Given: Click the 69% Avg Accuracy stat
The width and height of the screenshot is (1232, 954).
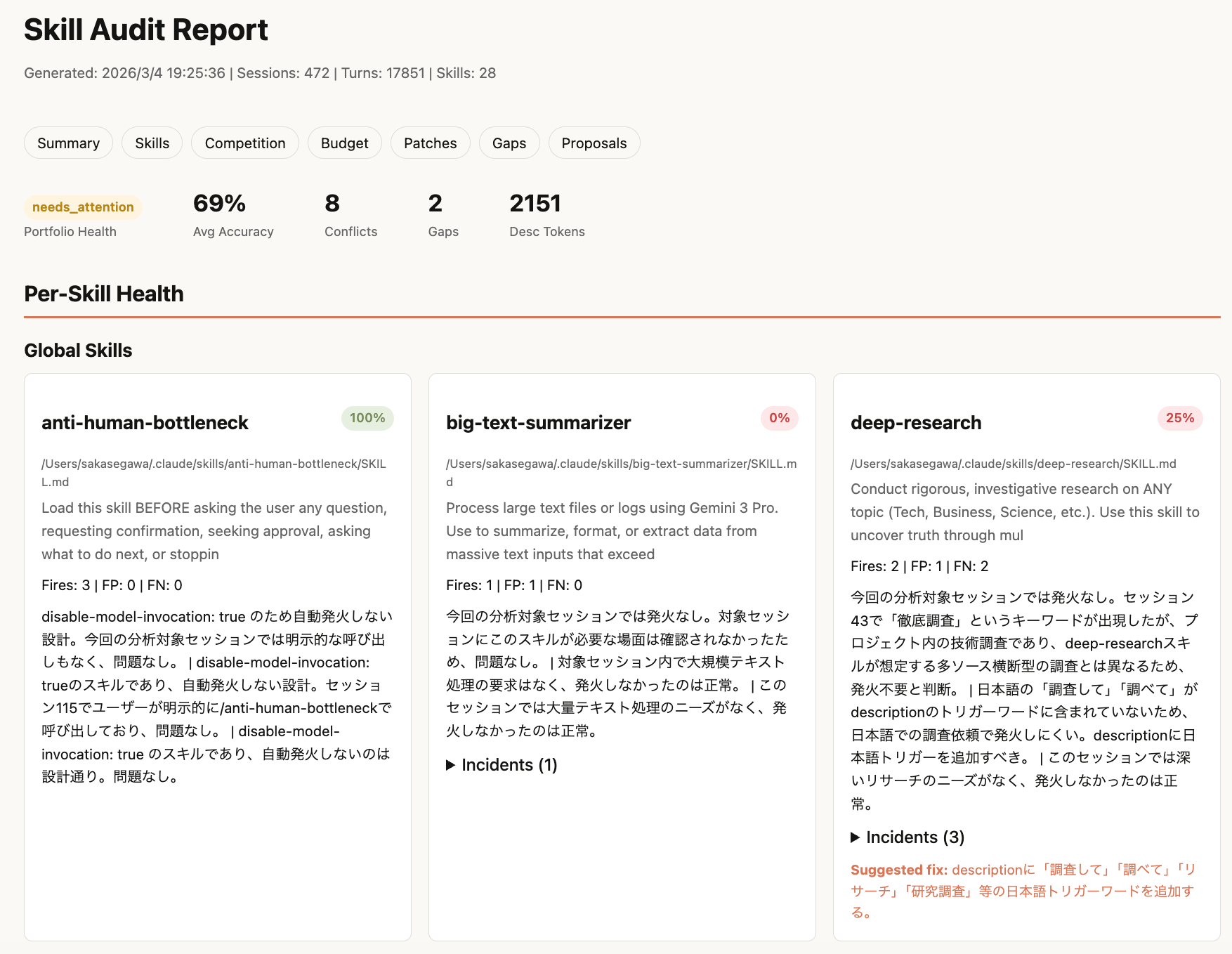Looking at the screenshot, I should pos(218,203).
